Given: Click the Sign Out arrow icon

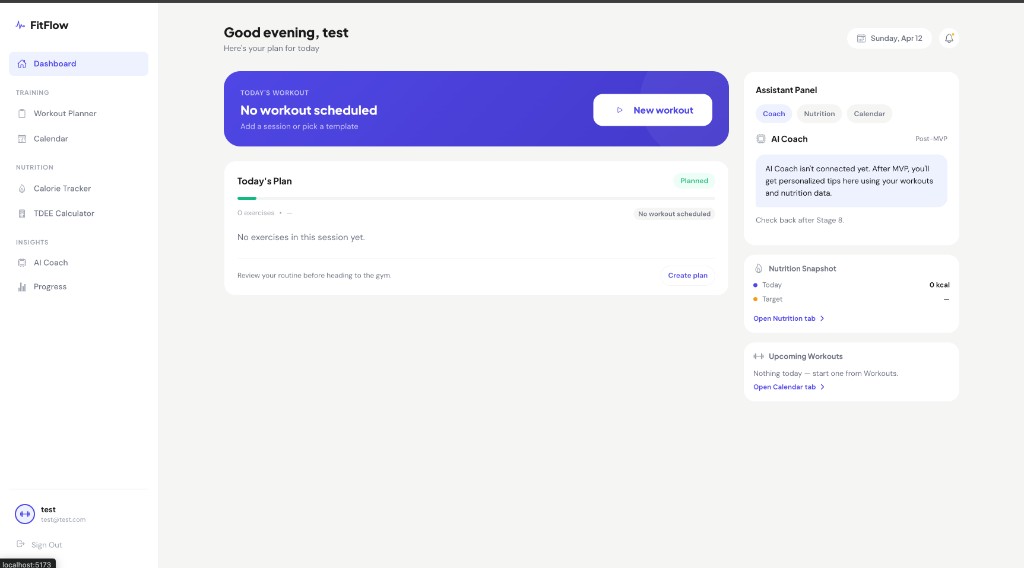Looking at the screenshot, I should (20, 544).
